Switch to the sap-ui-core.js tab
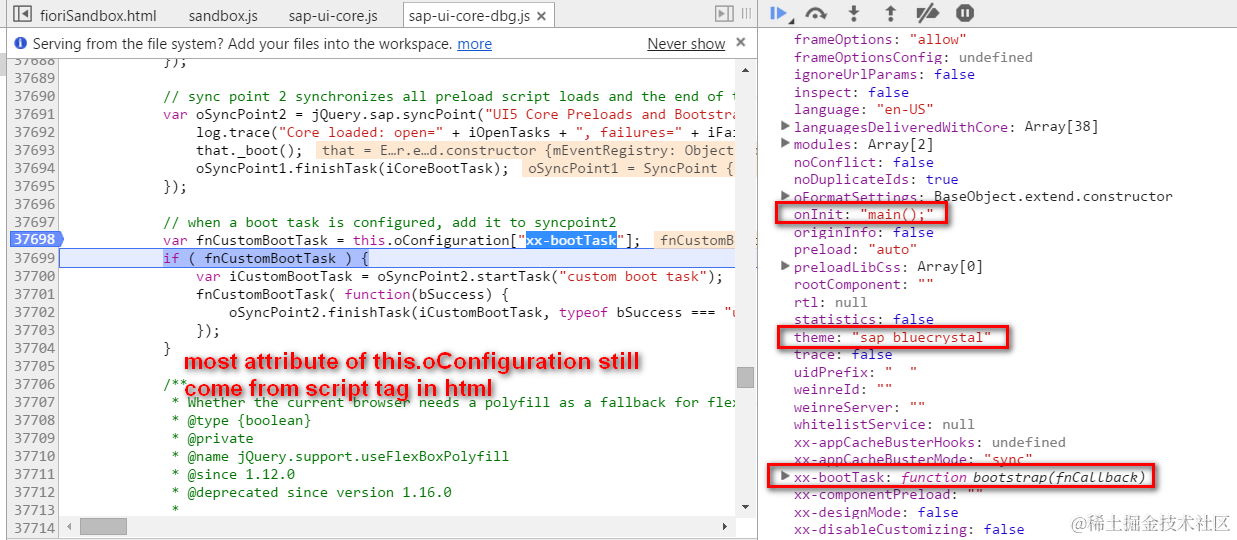 click(334, 16)
